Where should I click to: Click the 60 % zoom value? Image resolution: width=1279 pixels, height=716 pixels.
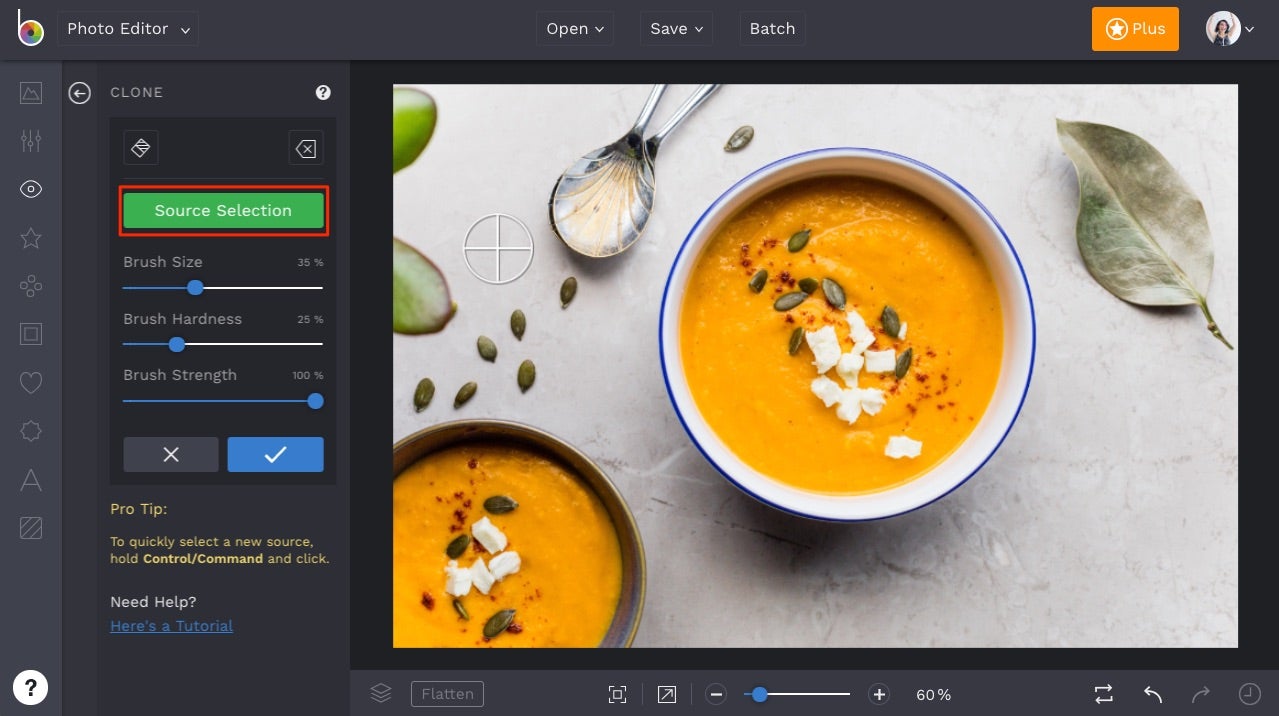tap(934, 695)
